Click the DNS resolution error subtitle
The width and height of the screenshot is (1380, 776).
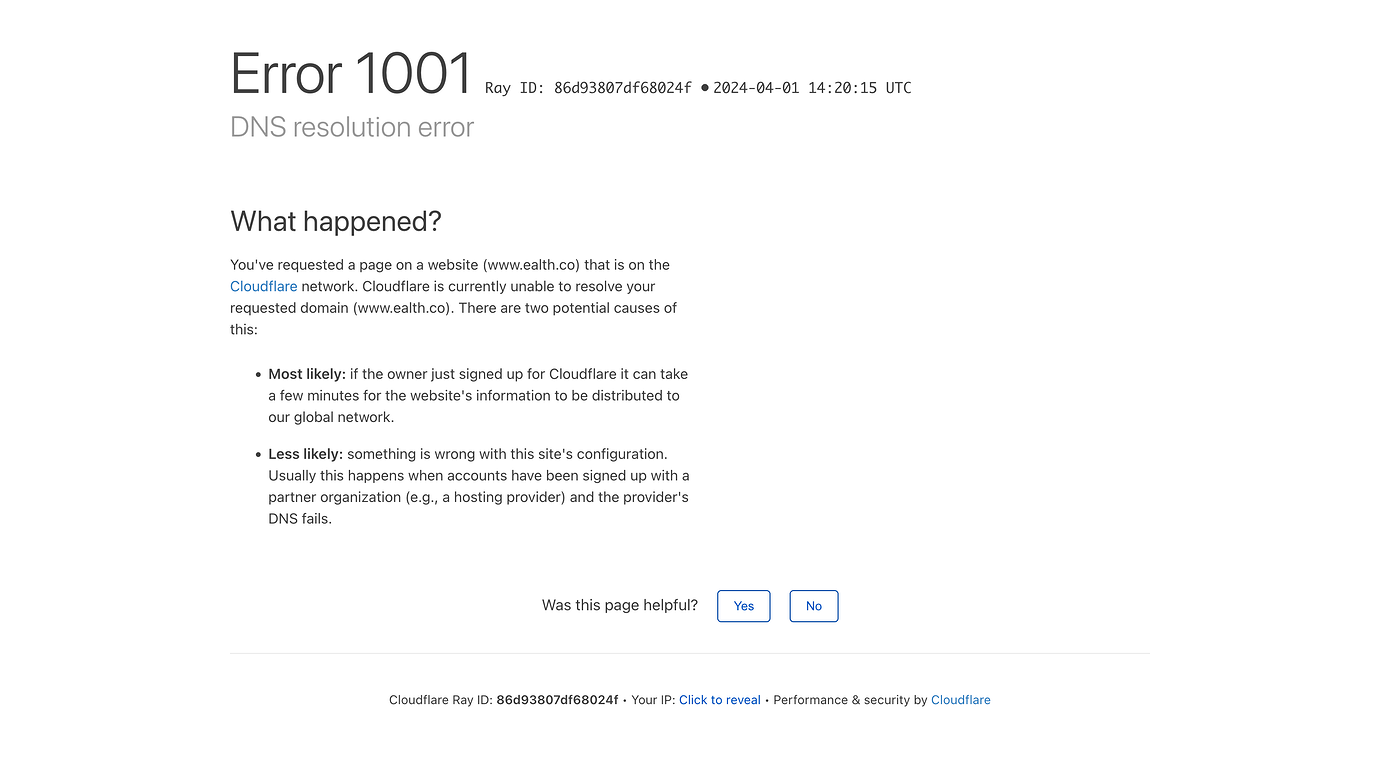[352, 127]
